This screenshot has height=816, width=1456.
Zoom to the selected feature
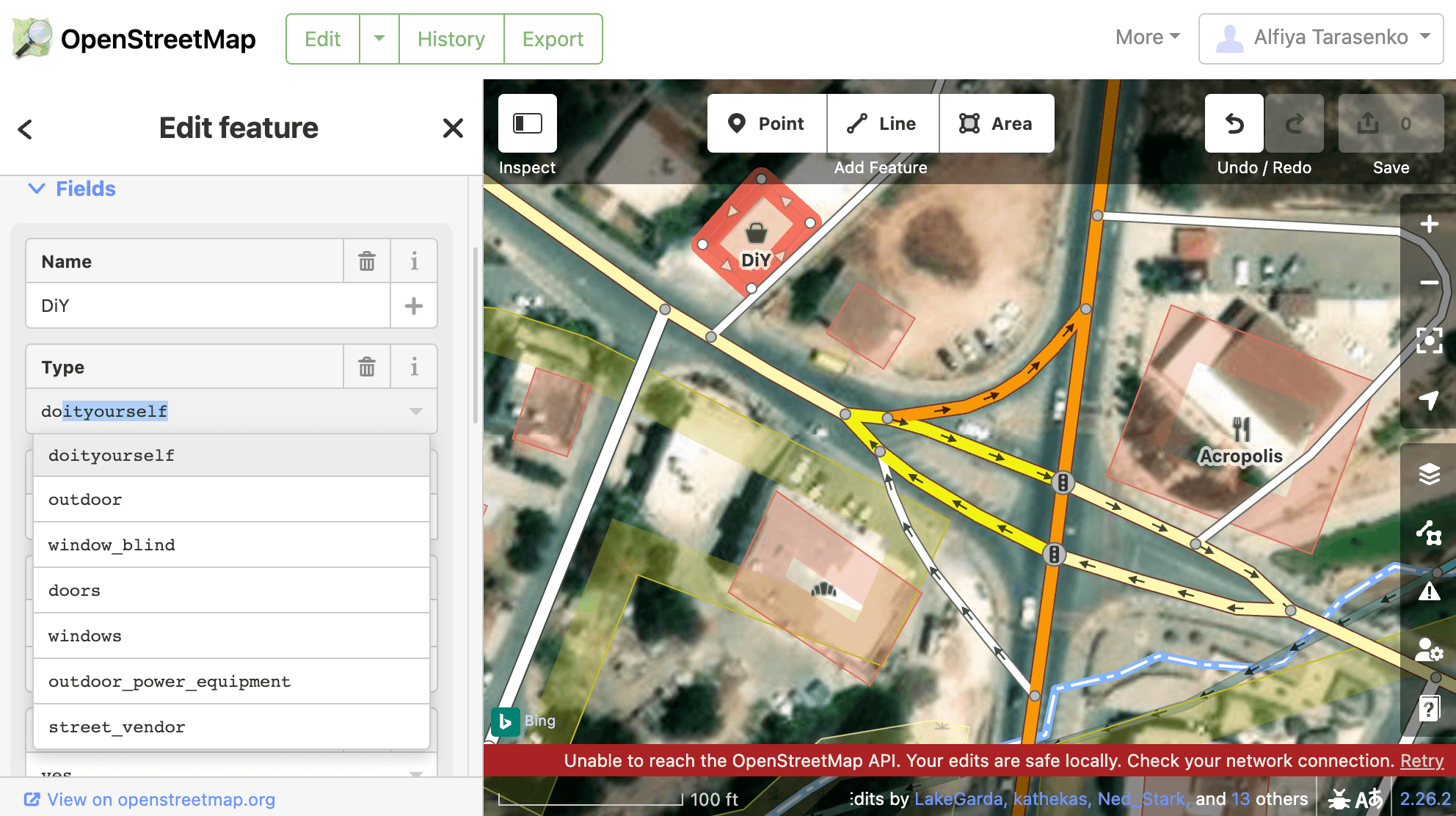coord(1429,340)
